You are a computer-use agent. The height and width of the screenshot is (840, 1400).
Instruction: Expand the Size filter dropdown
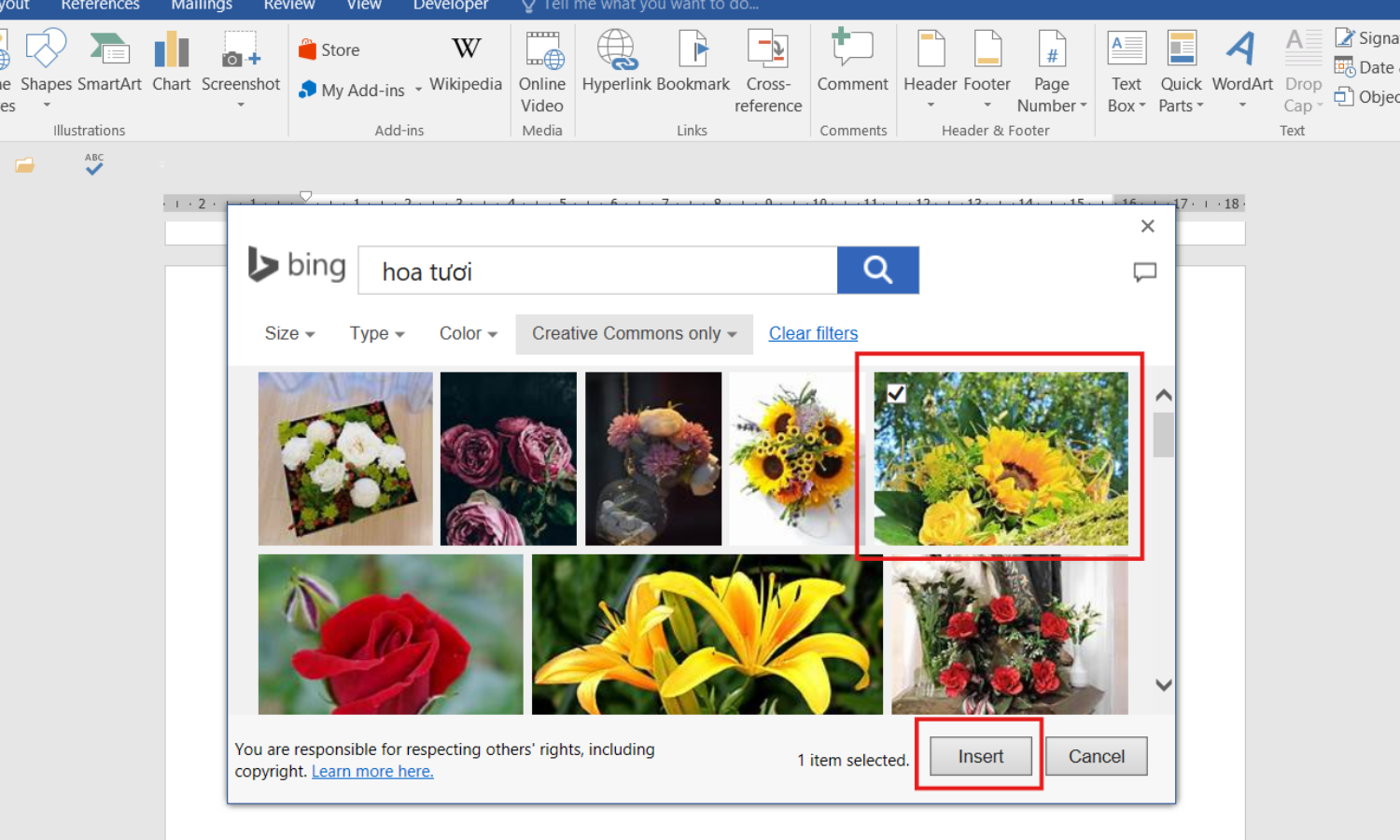pyautogui.click(x=289, y=334)
